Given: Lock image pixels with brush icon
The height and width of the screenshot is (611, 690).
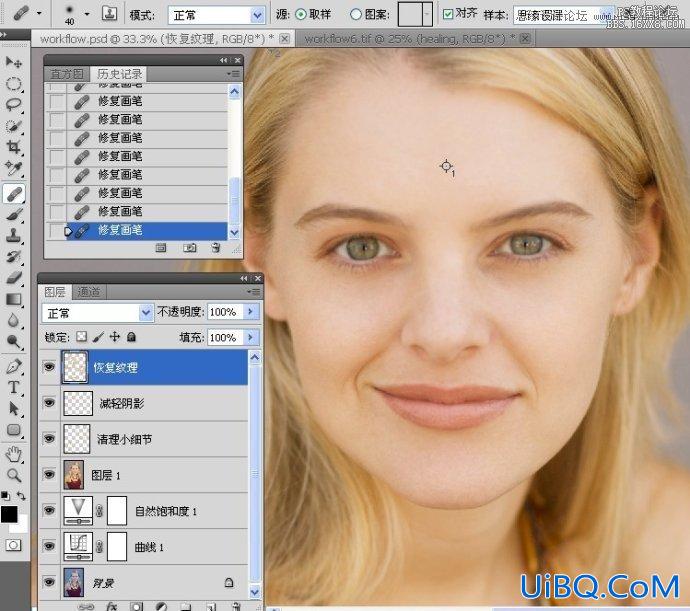Looking at the screenshot, I should [x=99, y=337].
